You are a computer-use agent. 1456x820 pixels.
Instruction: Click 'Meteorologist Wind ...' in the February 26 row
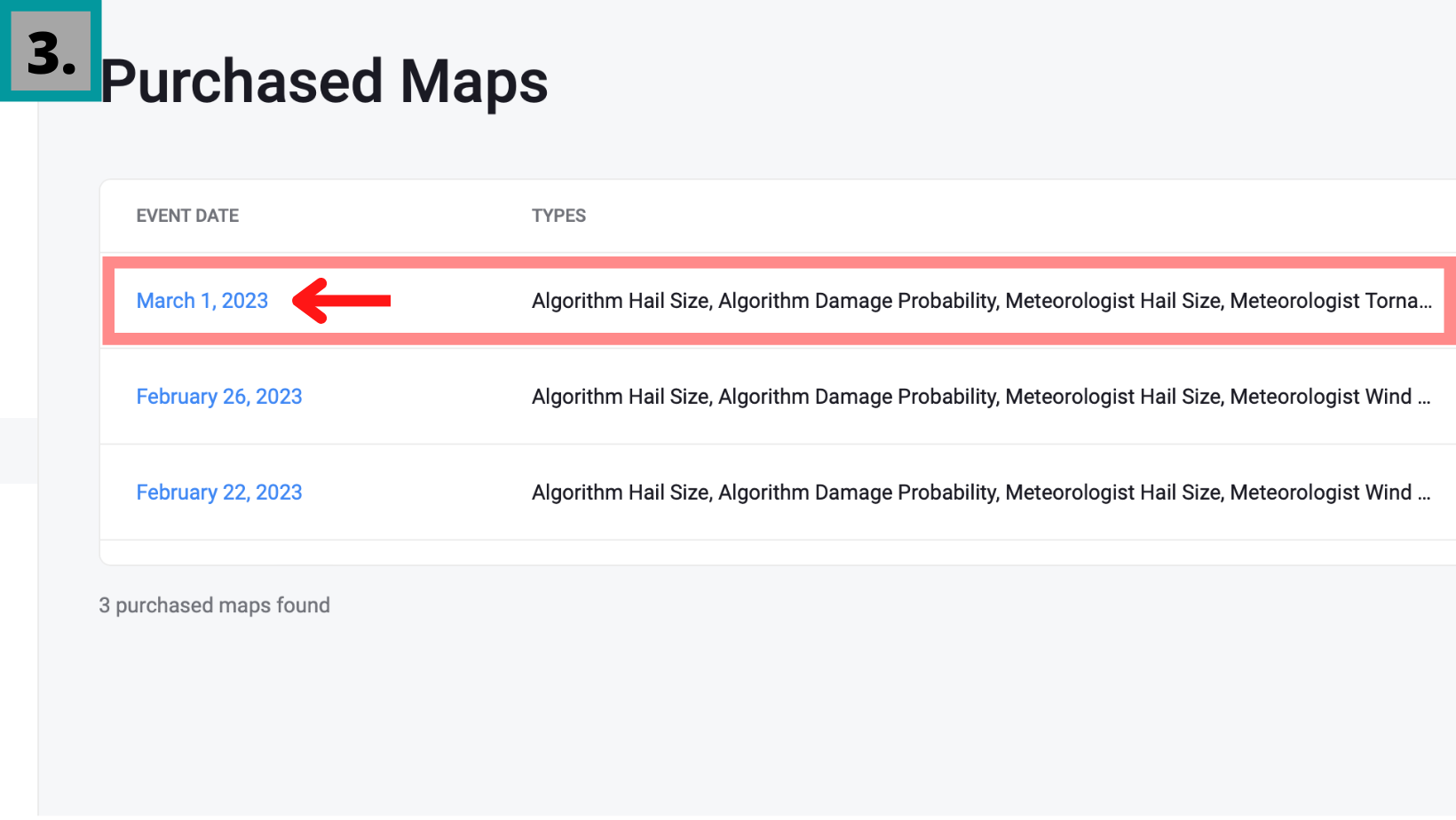coord(1330,397)
